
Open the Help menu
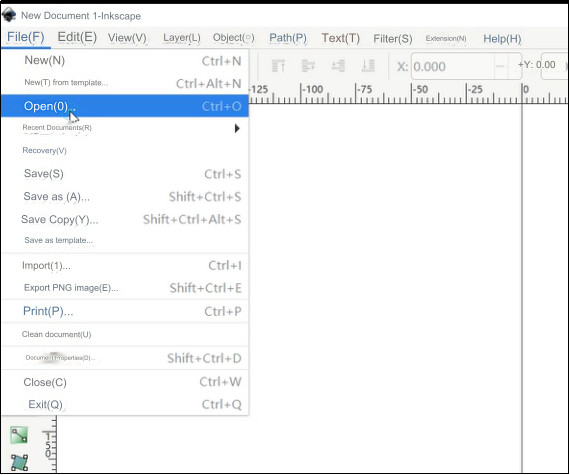click(502, 39)
